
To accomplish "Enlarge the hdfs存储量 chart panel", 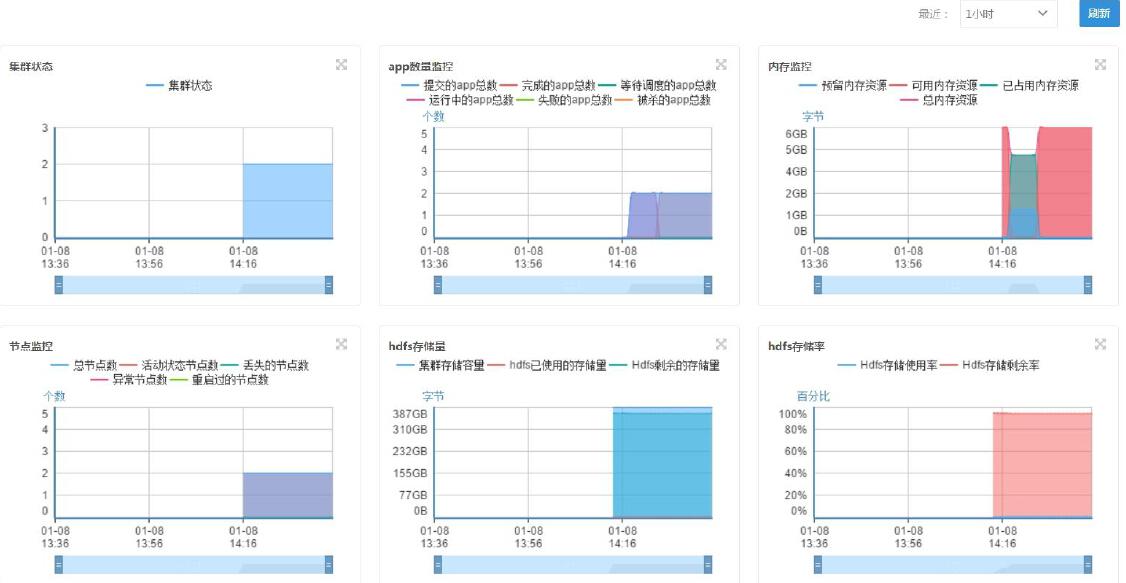I will (721, 345).
